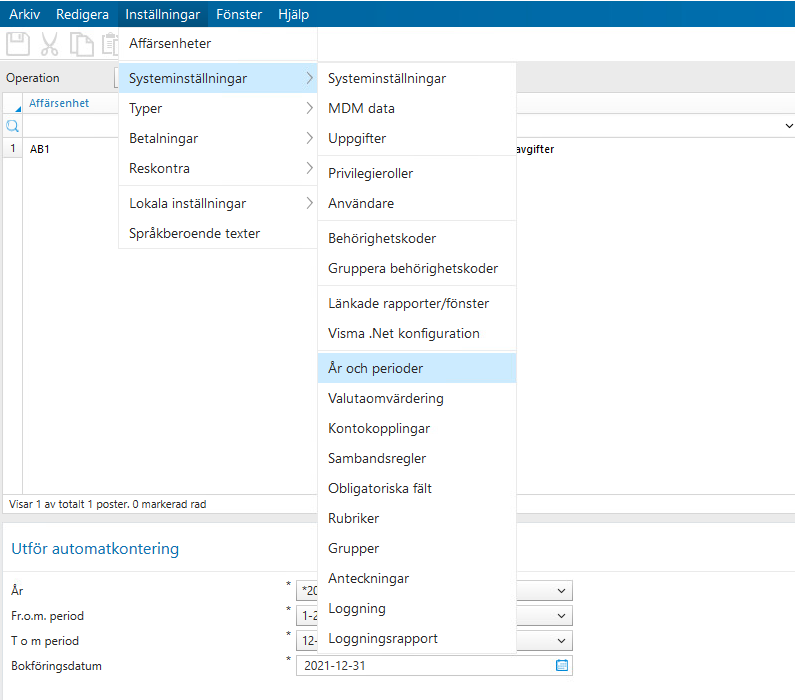Screen dimensions: 795x700
Task: Click the Save diskette toolbar icon
Action: (18, 44)
